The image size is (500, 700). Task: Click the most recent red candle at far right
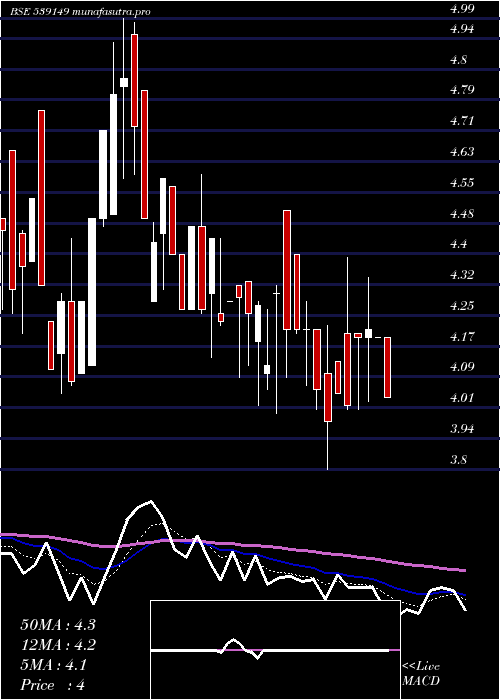pos(388,367)
